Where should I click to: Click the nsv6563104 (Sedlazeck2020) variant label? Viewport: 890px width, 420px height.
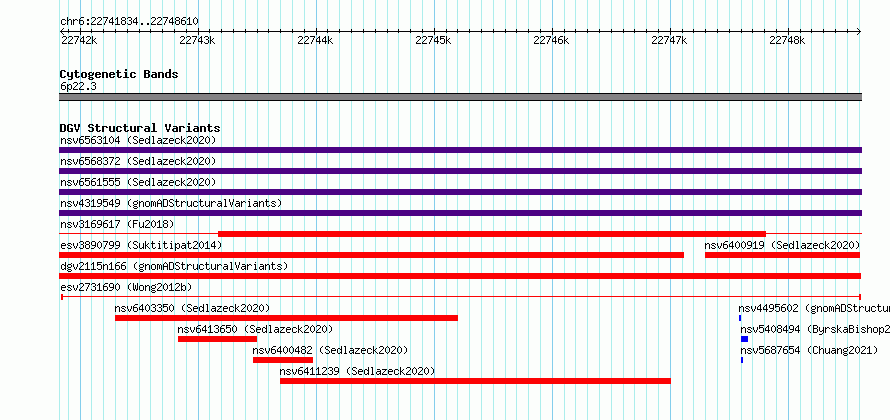point(138,140)
